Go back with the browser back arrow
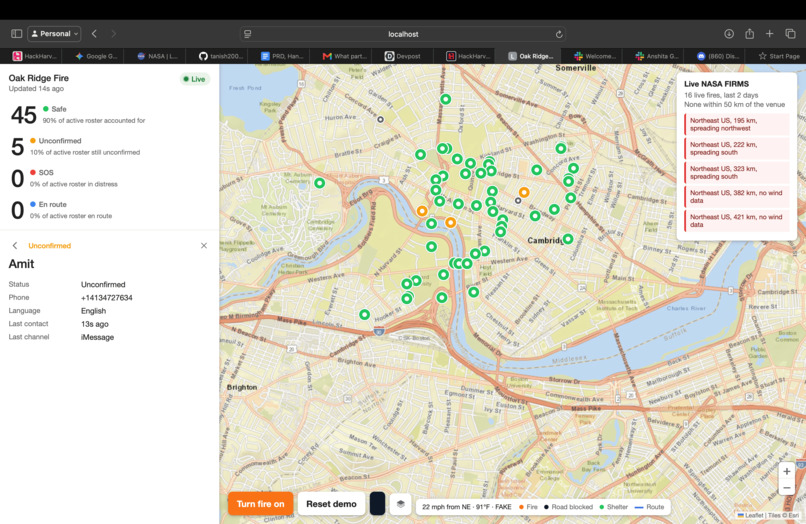Image resolution: width=806 pixels, height=524 pixels. pyautogui.click(x=94, y=33)
